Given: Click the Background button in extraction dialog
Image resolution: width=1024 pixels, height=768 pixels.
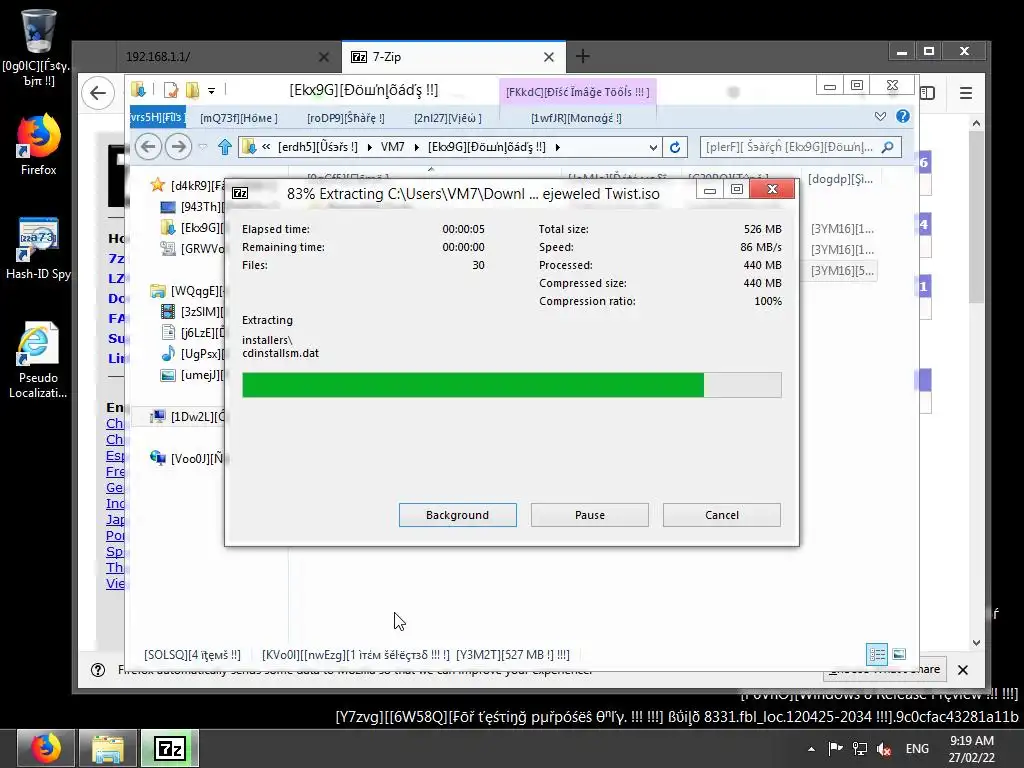Looking at the screenshot, I should [x=457, y=515].
